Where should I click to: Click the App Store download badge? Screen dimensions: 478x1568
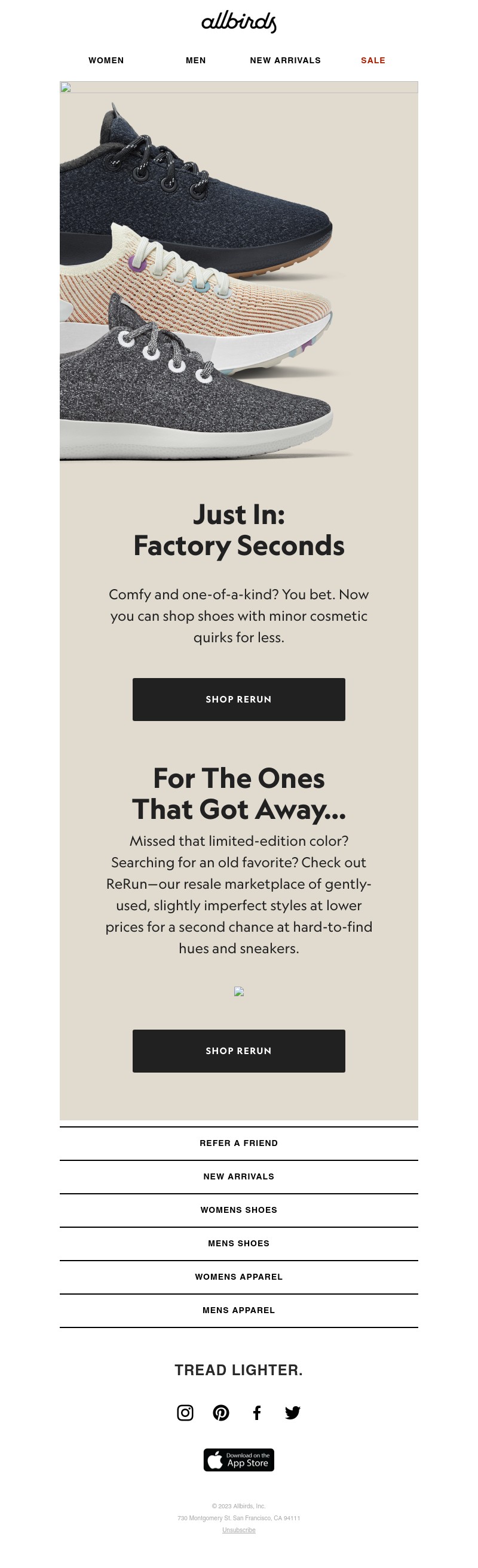pyautogui.click(x=239, y=1459)
